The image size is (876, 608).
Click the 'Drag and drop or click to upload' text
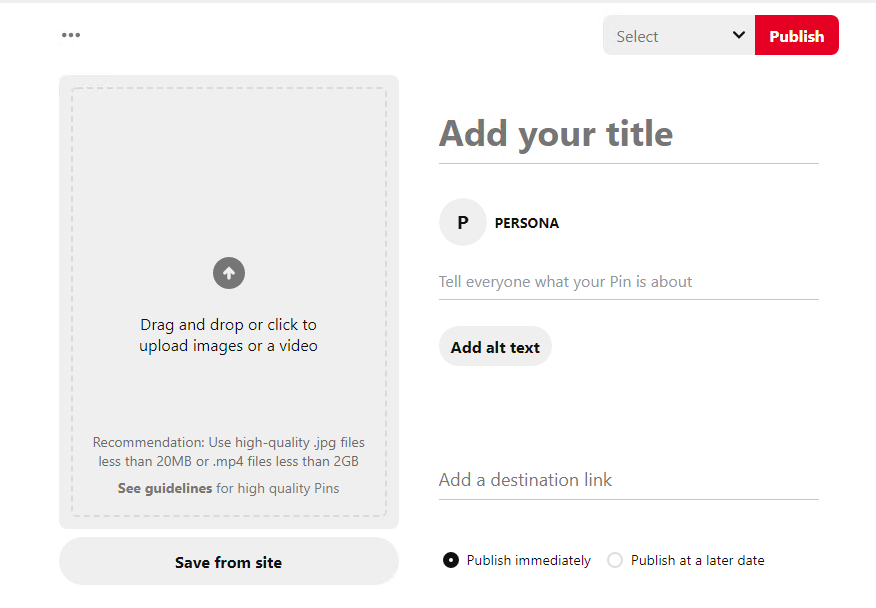point(228,335)
